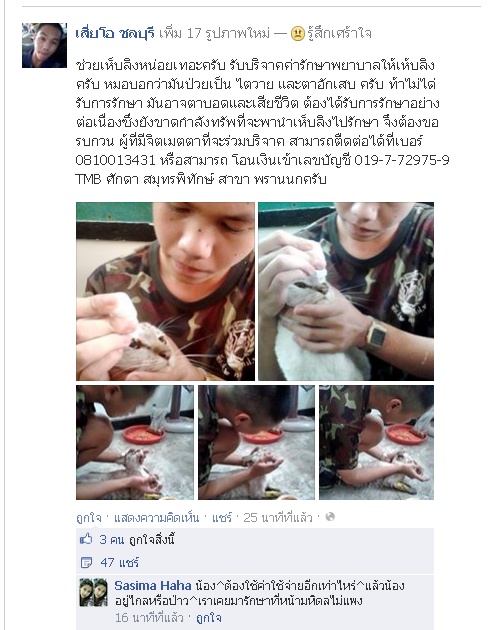Open the poster's profile picture

pos(44,45)
